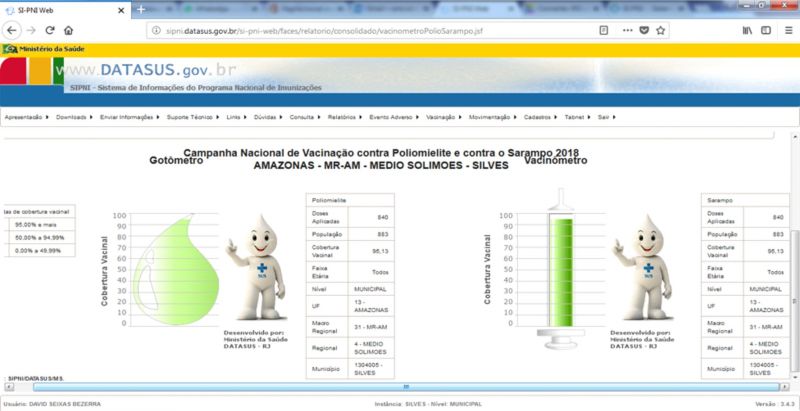This screenshot has height=411, width=800.
Task: Click the browser forward arrow
Action: point(31,31)
